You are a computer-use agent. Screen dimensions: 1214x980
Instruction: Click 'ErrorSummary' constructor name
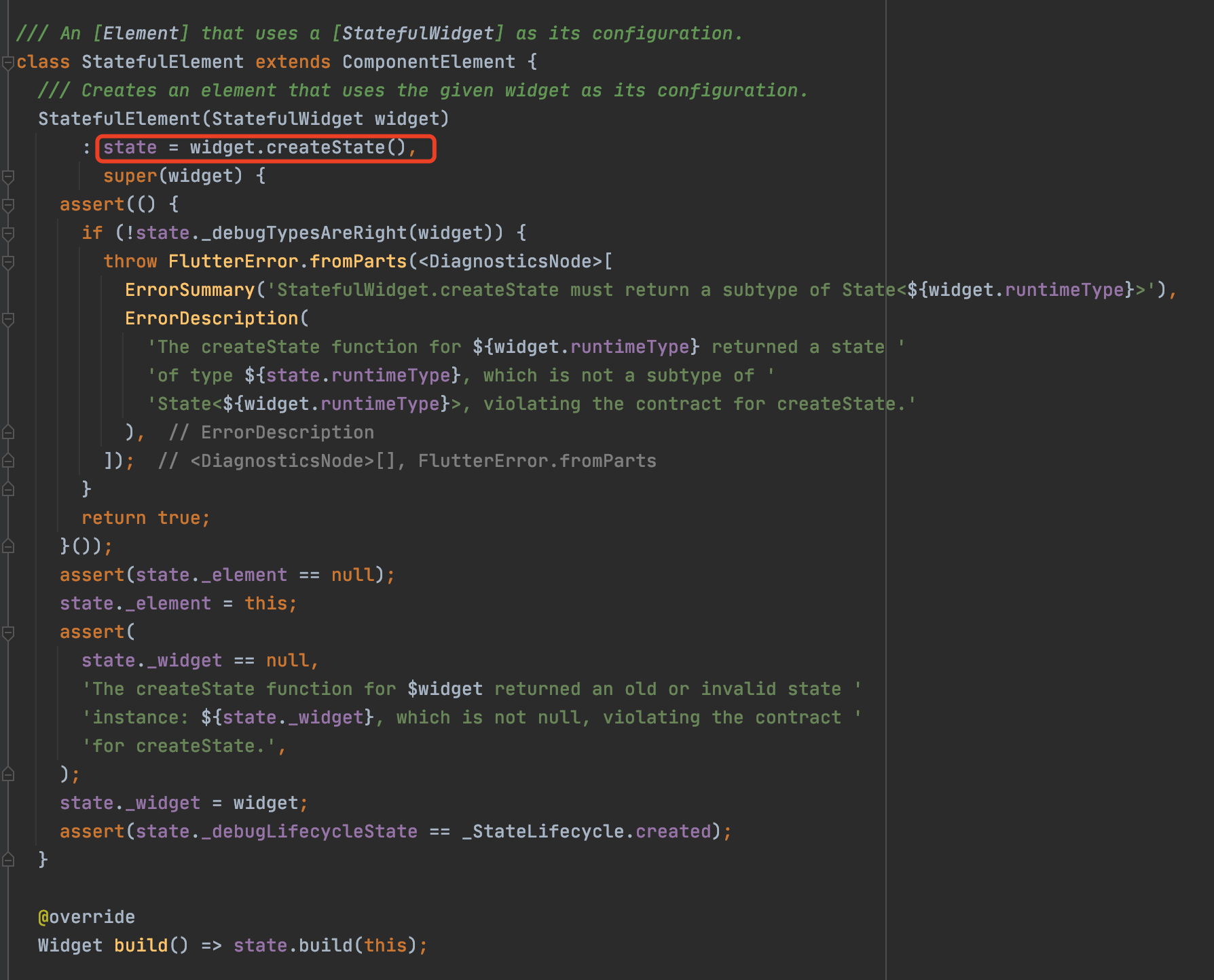(189, 290)
